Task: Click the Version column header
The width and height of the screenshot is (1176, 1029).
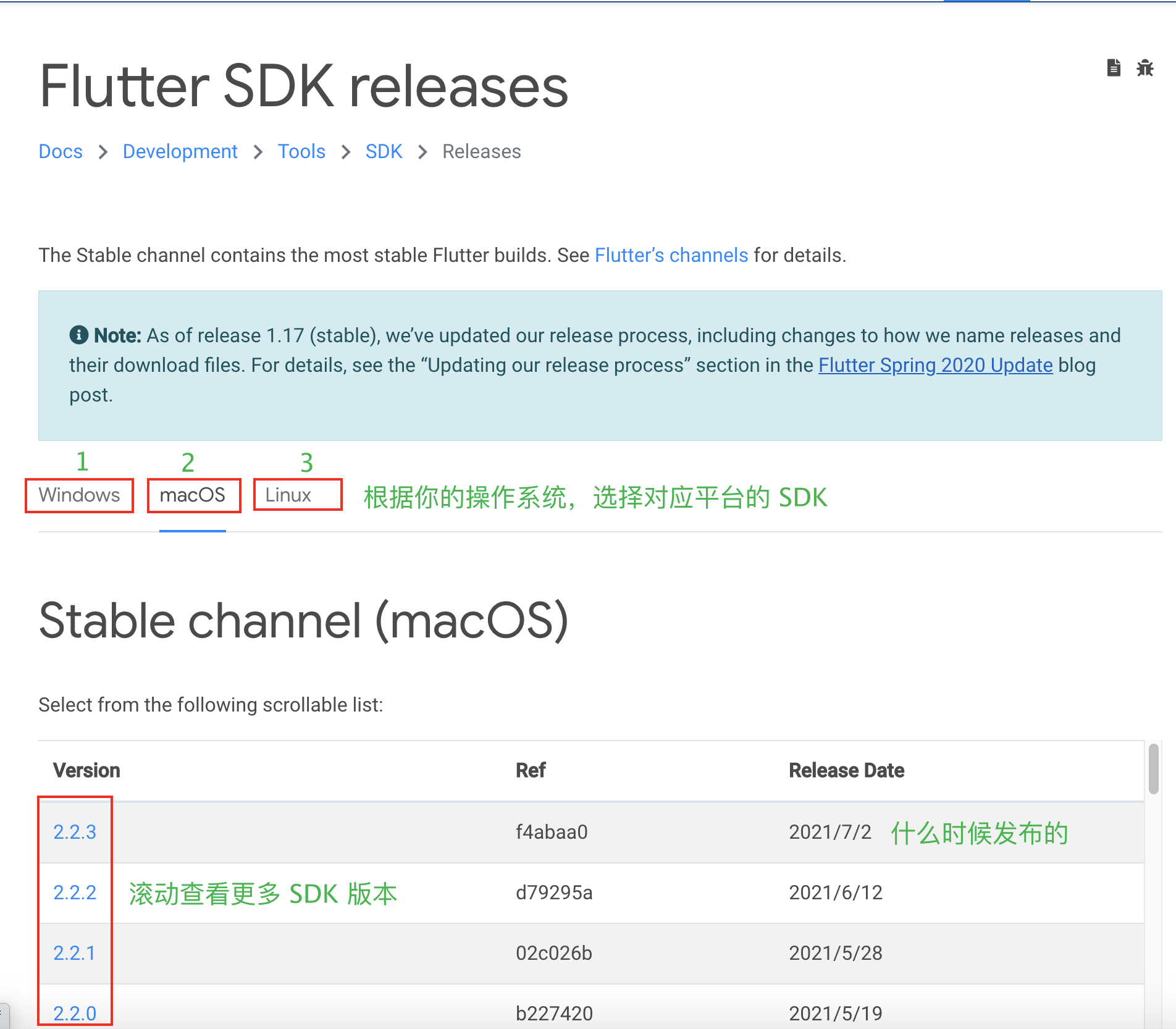Action: tap(86, 770)
